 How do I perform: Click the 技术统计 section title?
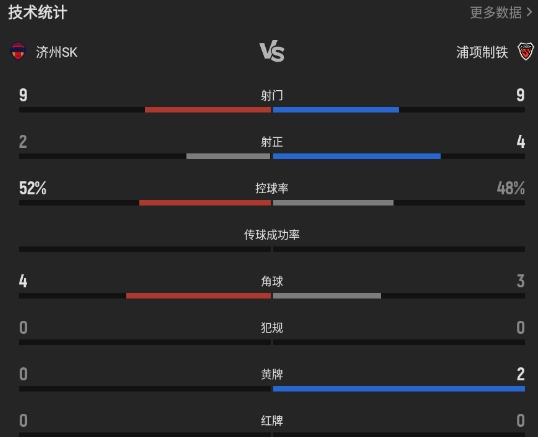(x=37, y=13)
